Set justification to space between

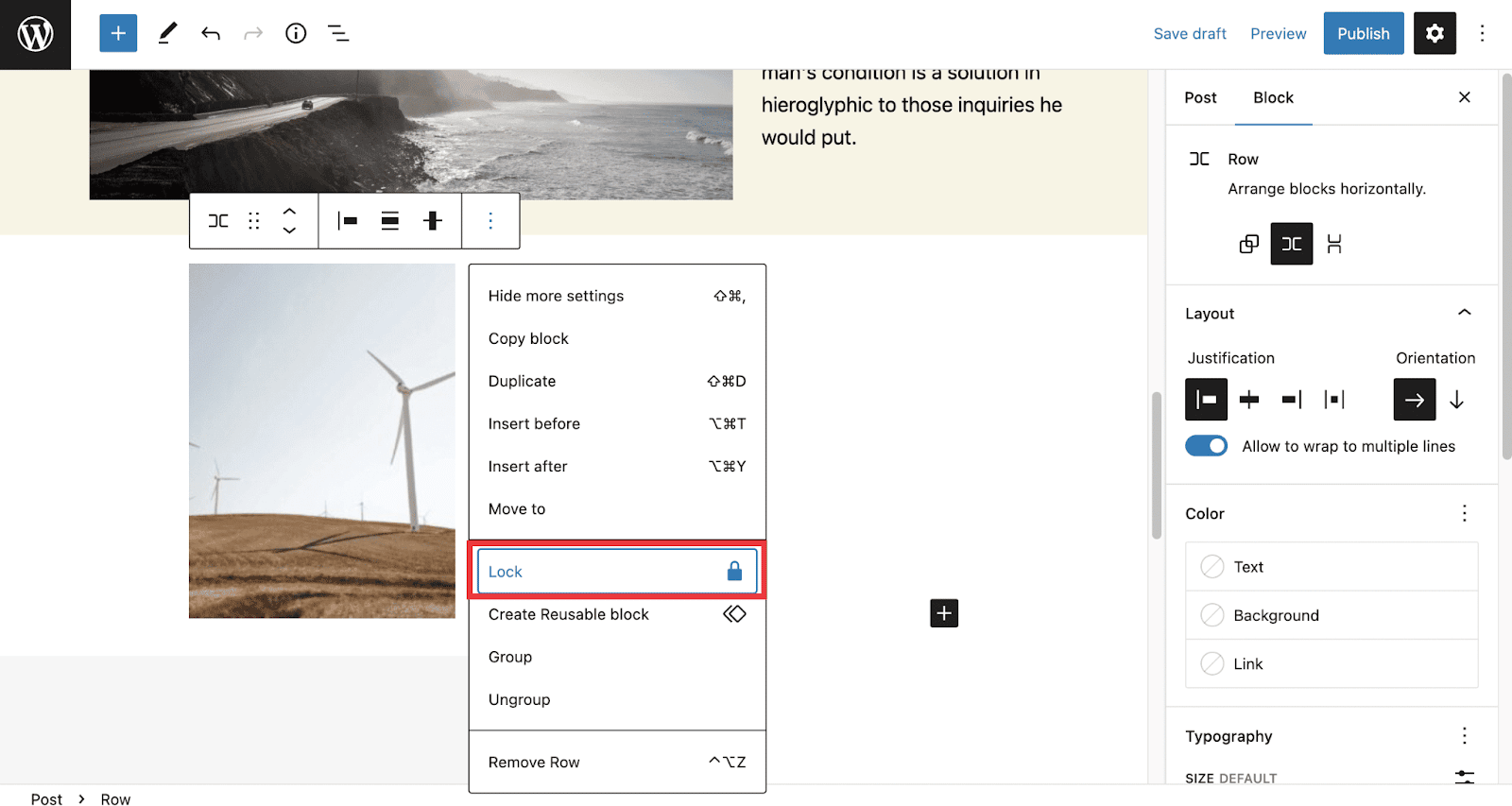[1334, 400]
